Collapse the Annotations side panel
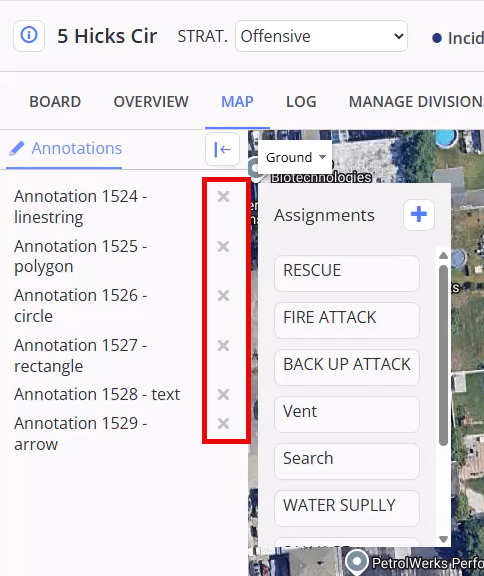Screen dimensions: 484x576 222,149
